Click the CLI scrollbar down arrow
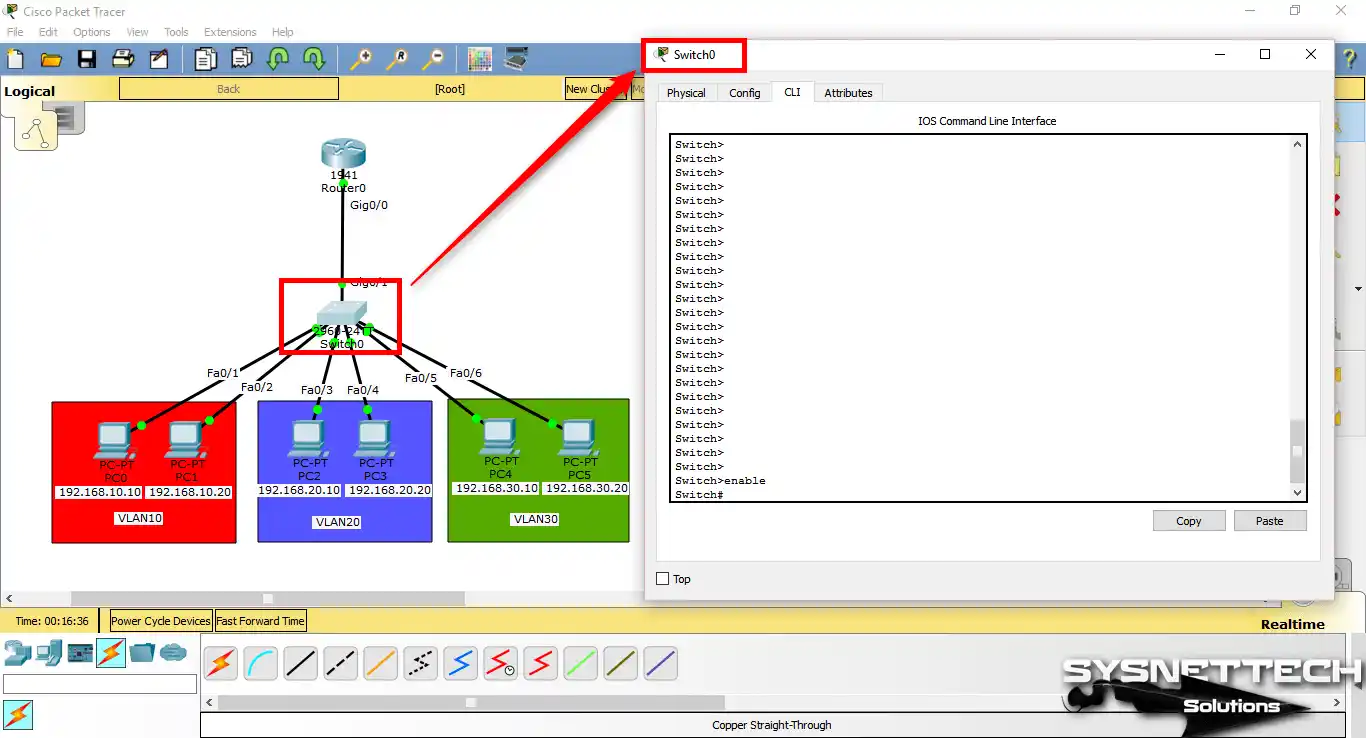 coord(1298,493)
